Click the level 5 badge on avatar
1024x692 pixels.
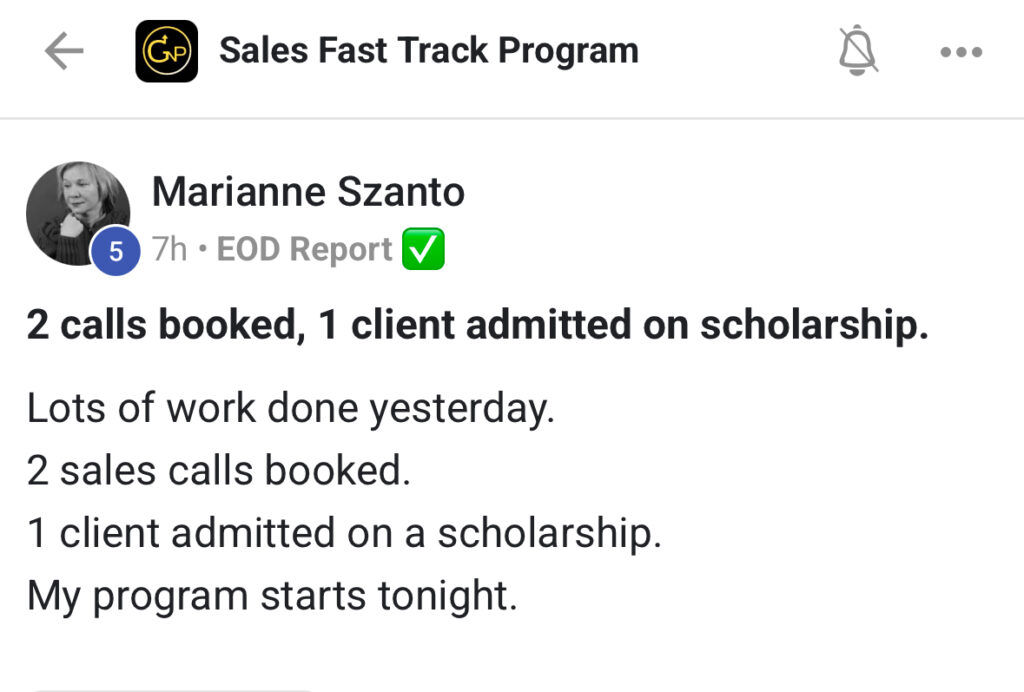[116, 252]
